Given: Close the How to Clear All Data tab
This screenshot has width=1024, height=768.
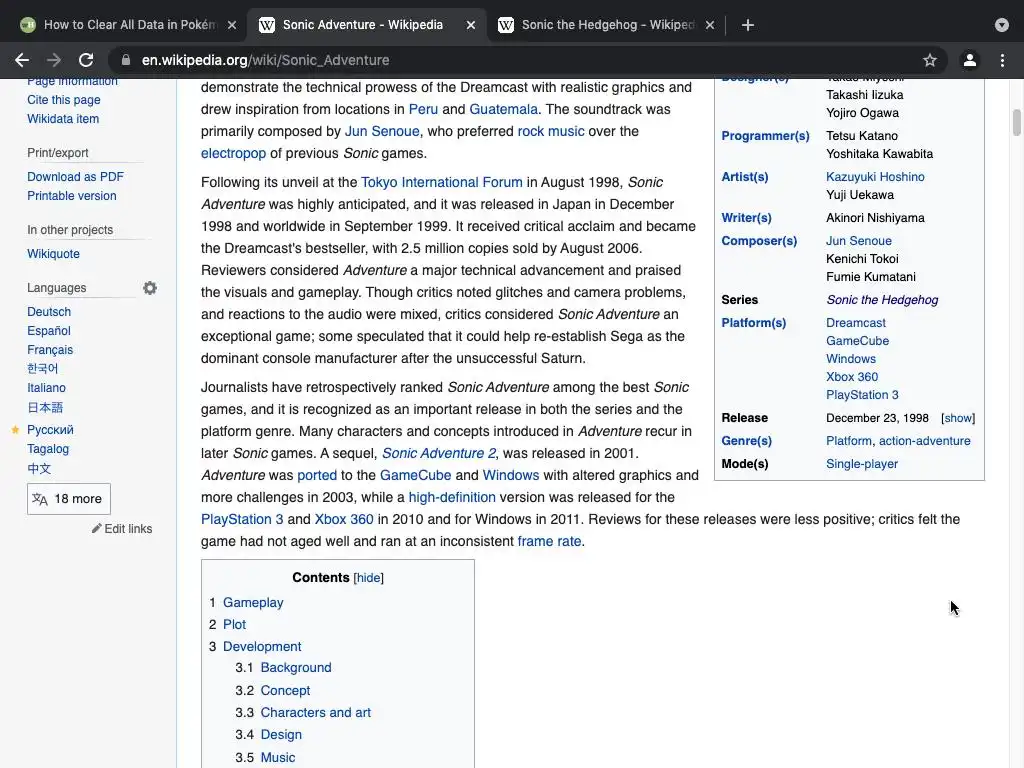Looking at the screenshot, I should click(x=232, y=25).
